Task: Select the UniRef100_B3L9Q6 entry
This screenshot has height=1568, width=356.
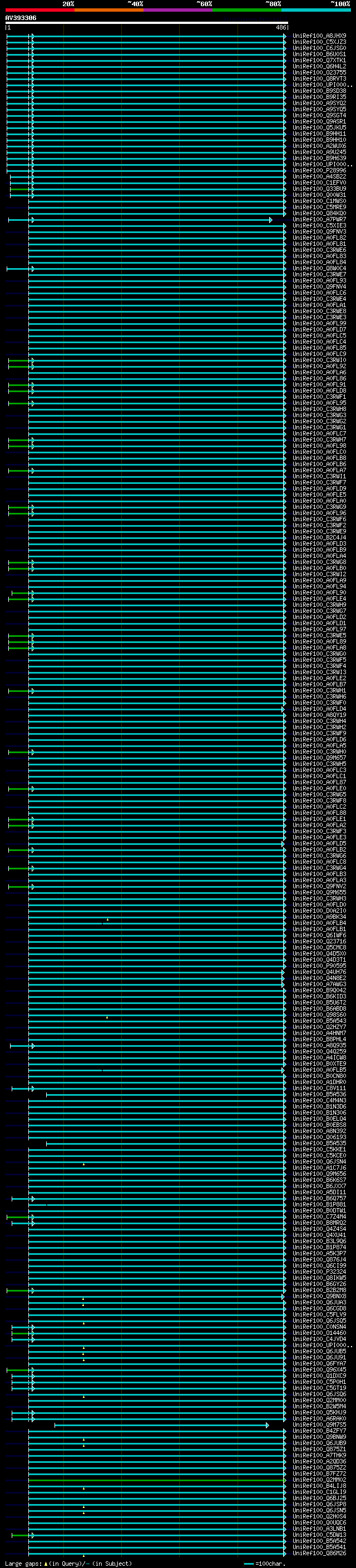Action: [319, 1241]
